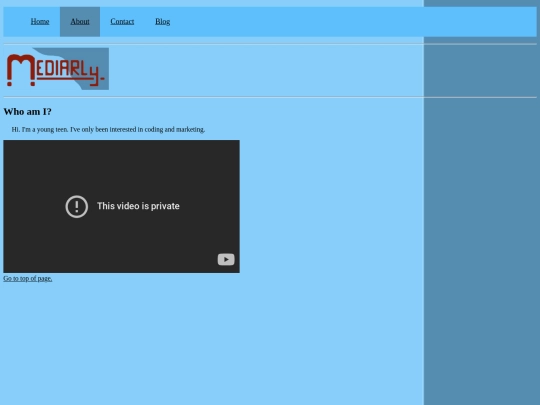This screenshot has height=405, width=540.
Task: Click the YouTube logo icon on video
Action: point(226,259)
